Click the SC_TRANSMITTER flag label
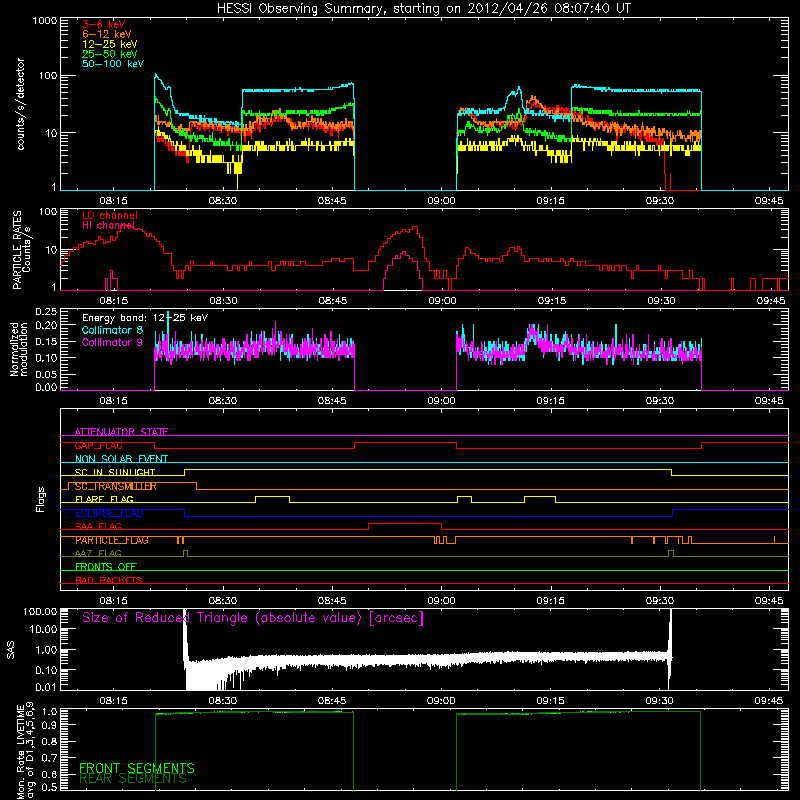This screenshot has height=800, width=800. click(x=116, y=486)
